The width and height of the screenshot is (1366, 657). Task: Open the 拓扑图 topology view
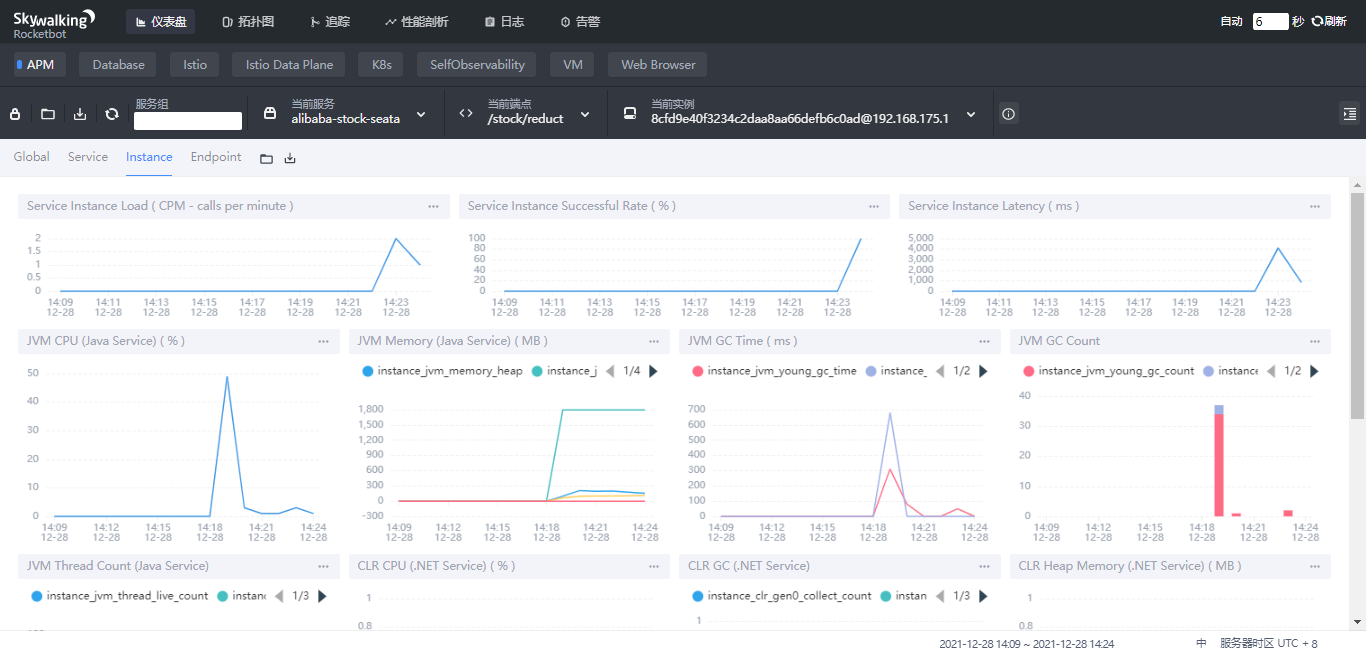(248, 21)
